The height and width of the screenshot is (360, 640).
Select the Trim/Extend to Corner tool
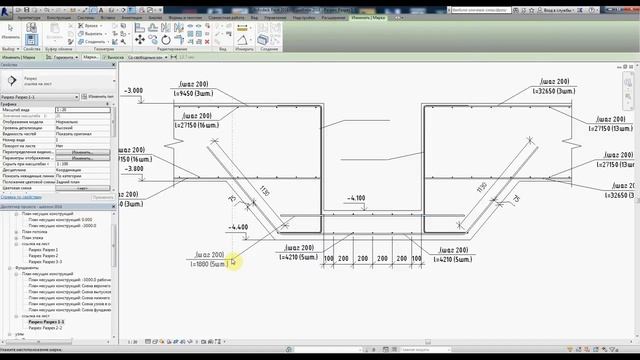pyautogui.click(x=179, y=40)
